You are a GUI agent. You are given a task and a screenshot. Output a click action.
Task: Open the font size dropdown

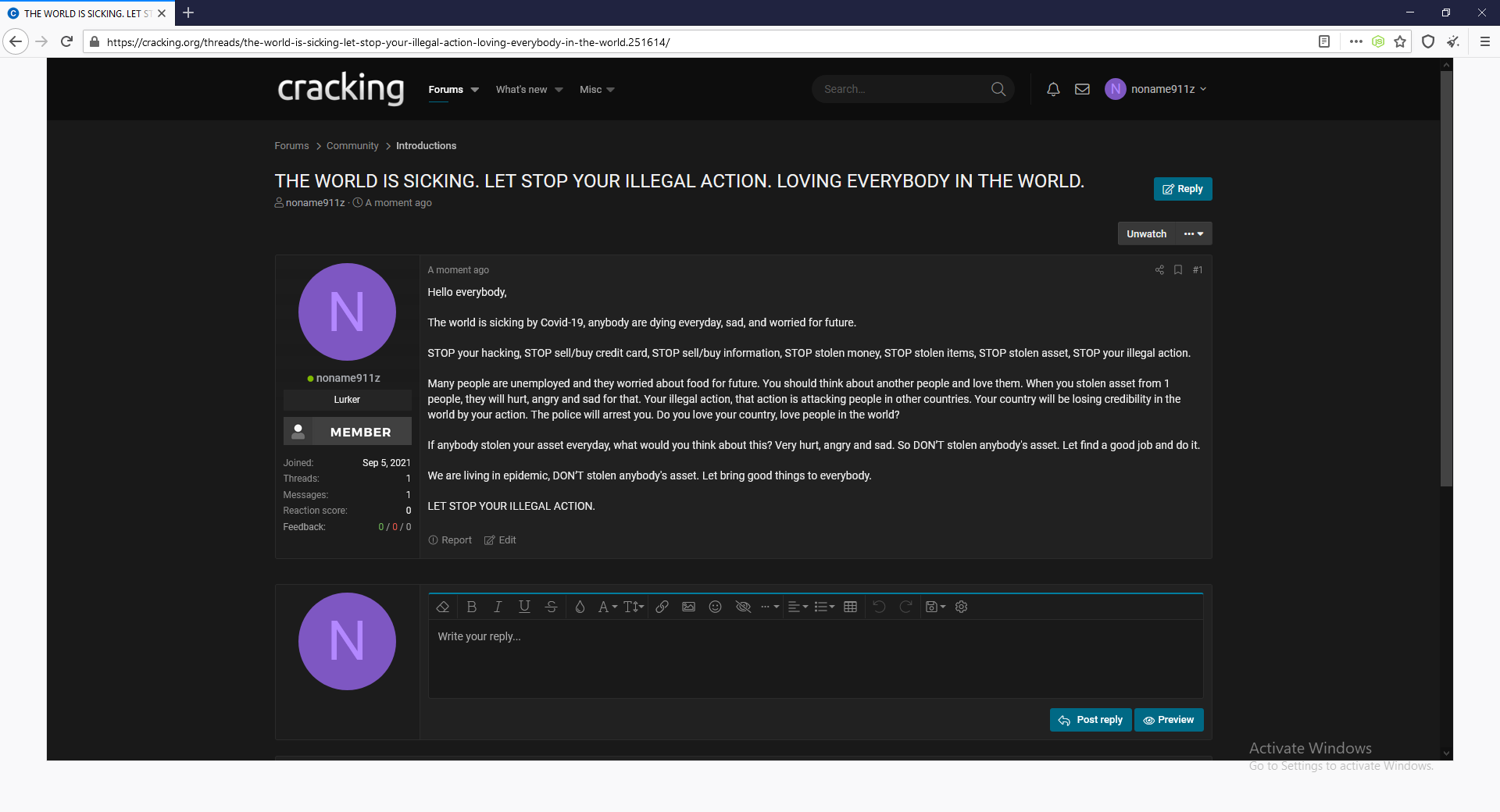pos(634,607)
